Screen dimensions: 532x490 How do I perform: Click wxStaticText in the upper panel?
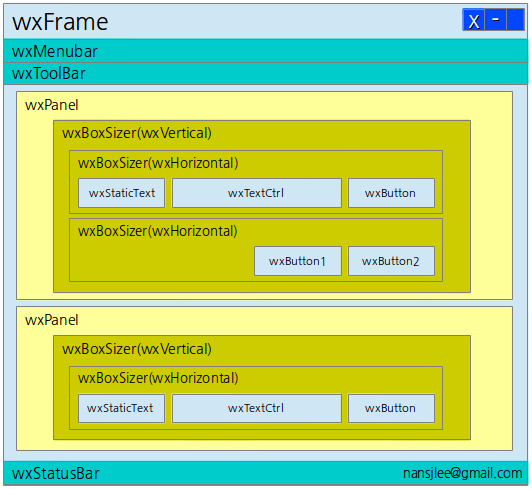(121, 193)
